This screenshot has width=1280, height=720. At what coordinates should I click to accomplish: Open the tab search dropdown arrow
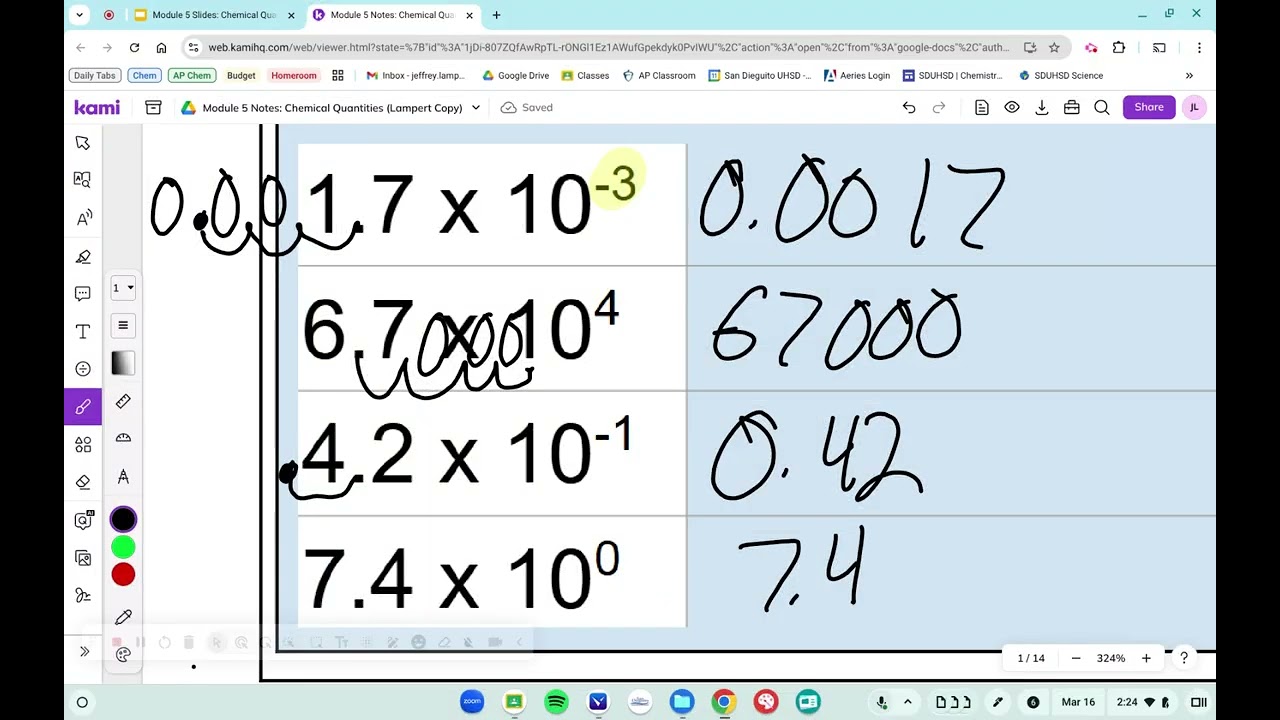pyautogui.click(x=81, y=15)
